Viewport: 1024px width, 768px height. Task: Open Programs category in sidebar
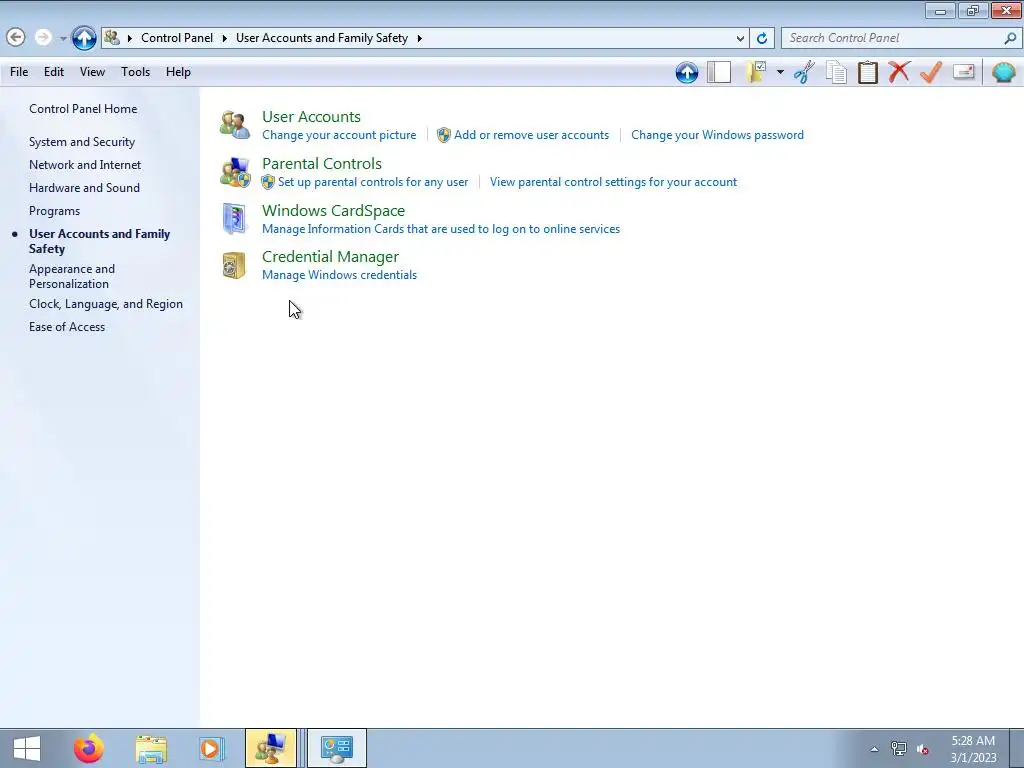[x=54, y=211]
